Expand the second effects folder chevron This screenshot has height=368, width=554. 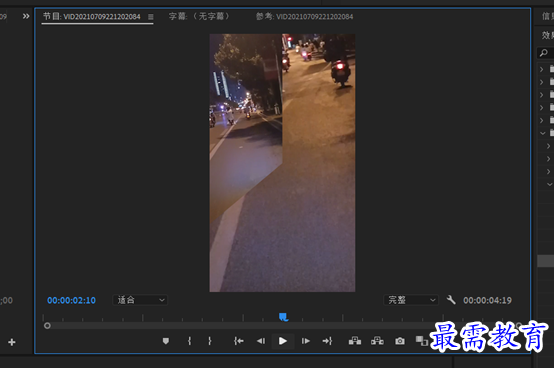pyautogui.click(x=542, y=82)
